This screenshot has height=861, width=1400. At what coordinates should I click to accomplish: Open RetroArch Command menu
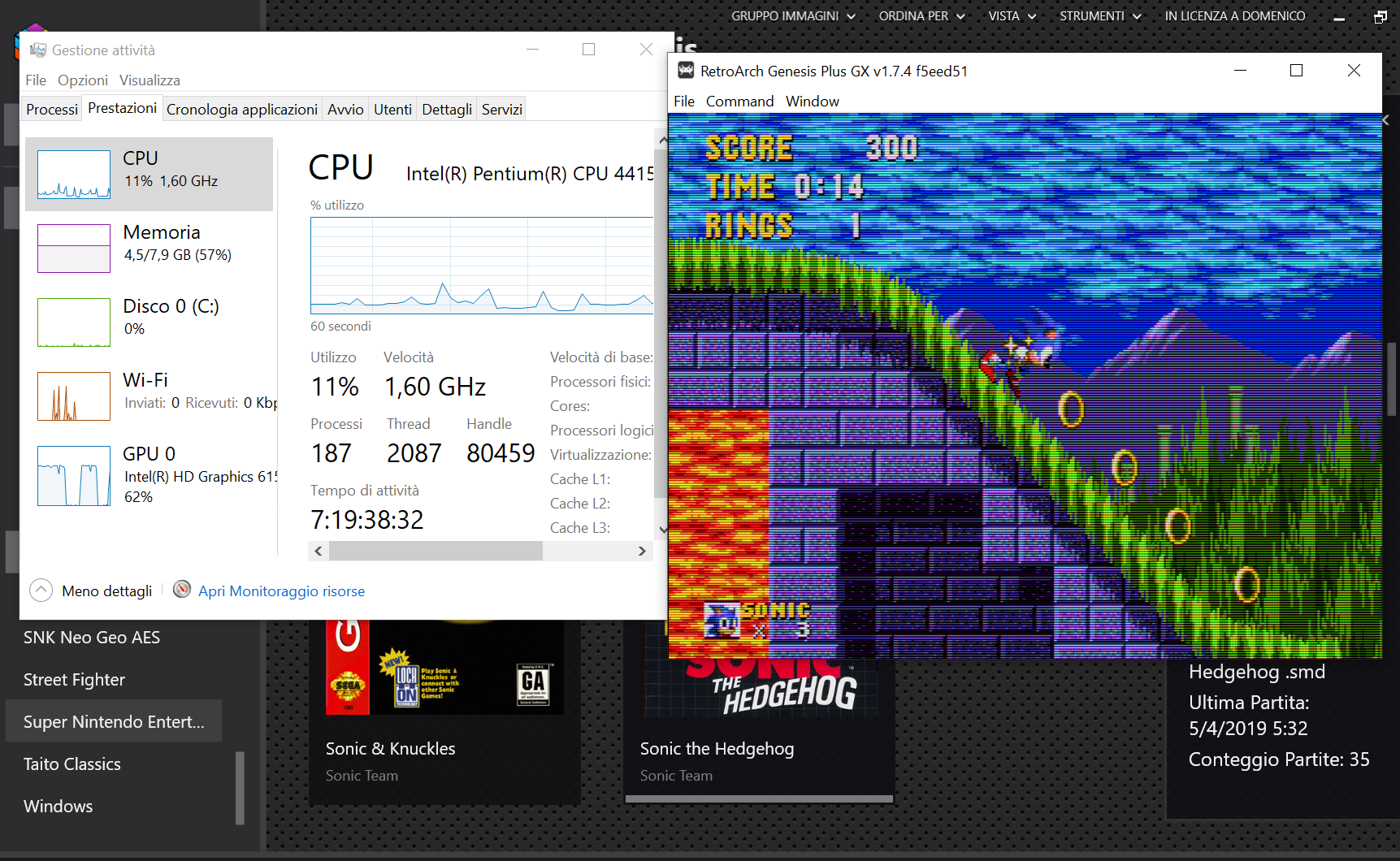(739, 101)
